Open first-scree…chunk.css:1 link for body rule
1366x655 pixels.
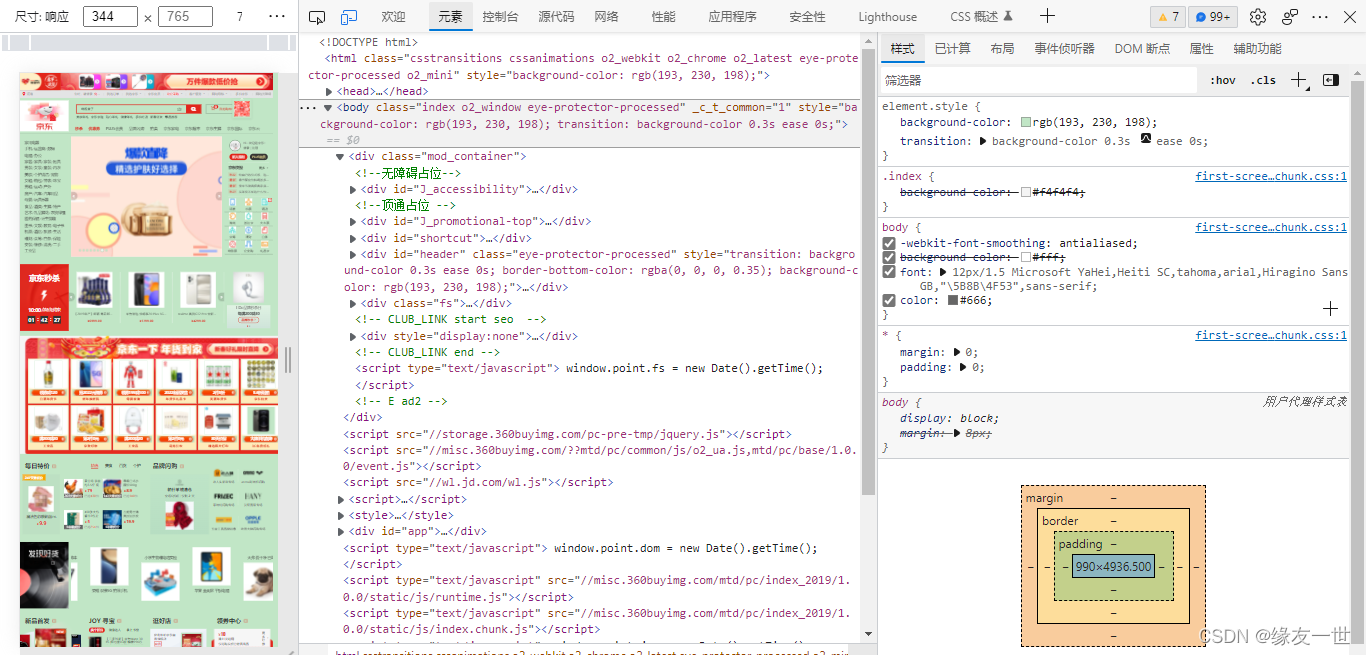1271,227
